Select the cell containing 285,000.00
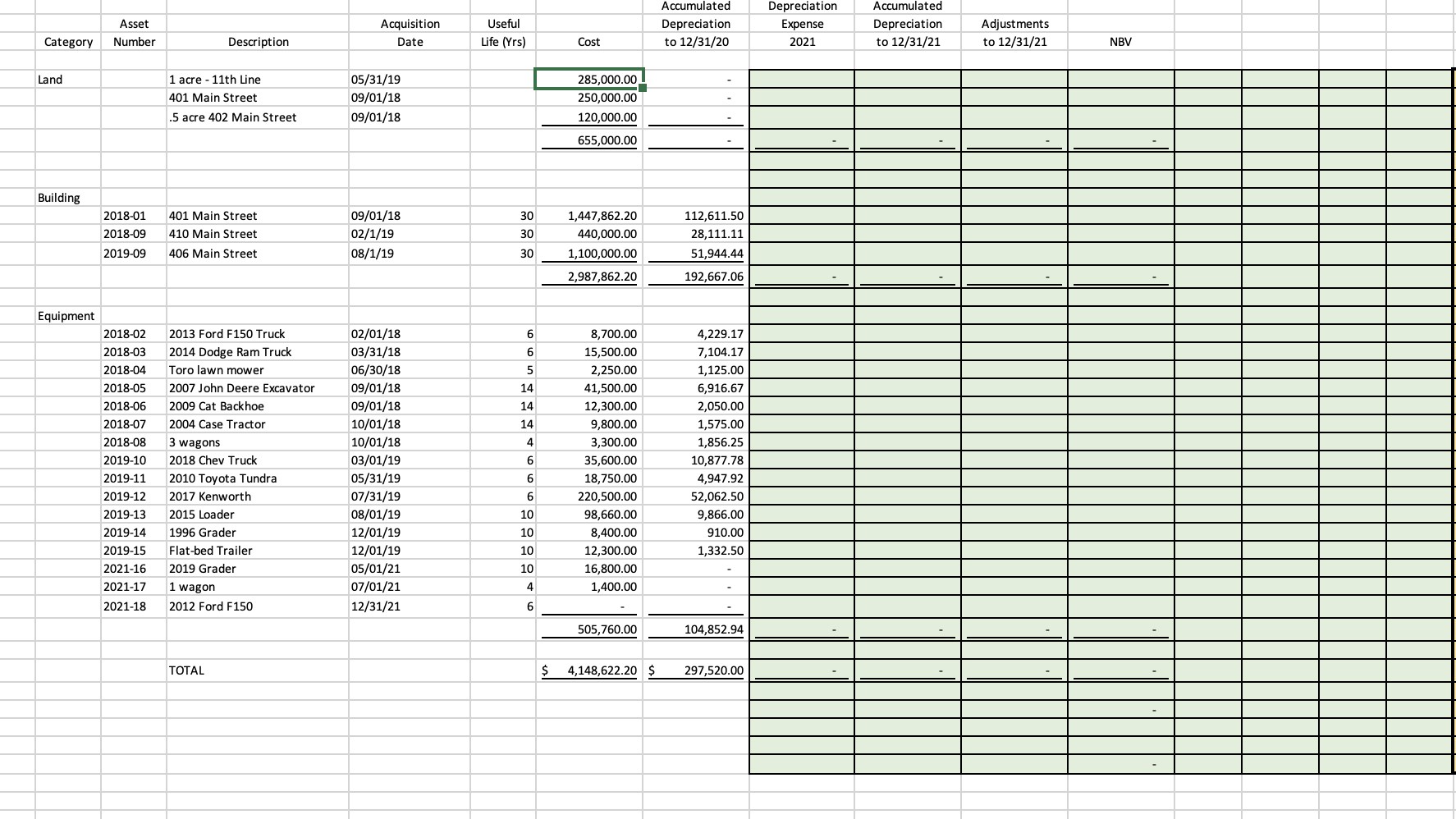This screenshot has height=819, width=1456. click(588, 79)
